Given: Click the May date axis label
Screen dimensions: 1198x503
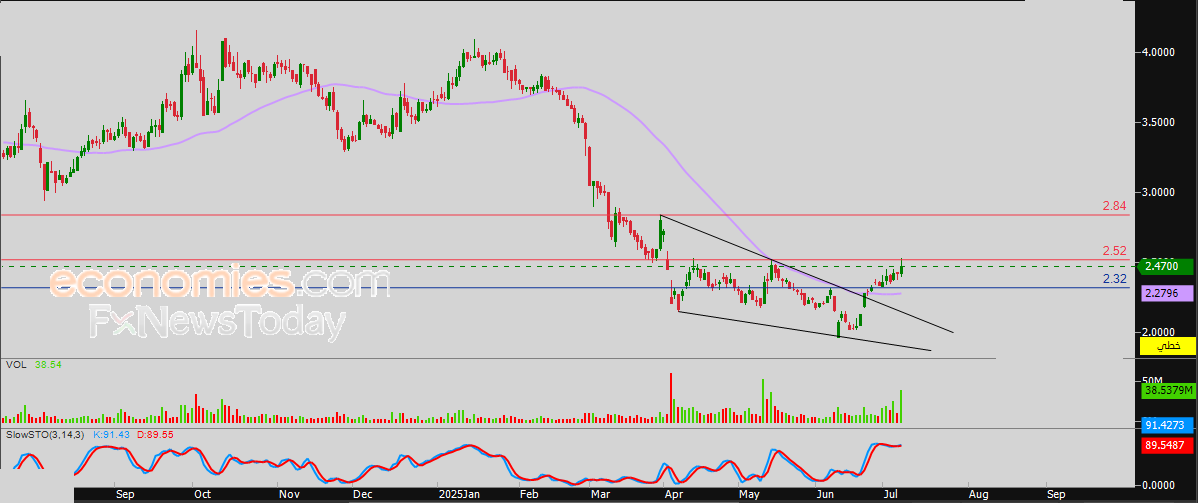Looking at the screenshot, I should [x=751, y=495].
